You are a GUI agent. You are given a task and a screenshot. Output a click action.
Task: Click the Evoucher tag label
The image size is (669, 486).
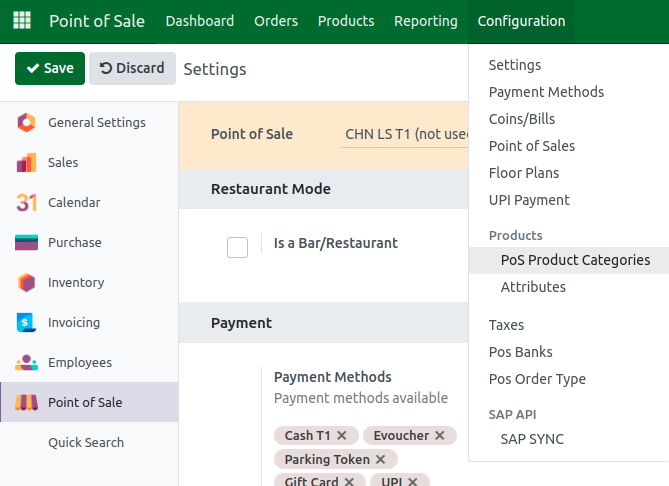[401, 436]
